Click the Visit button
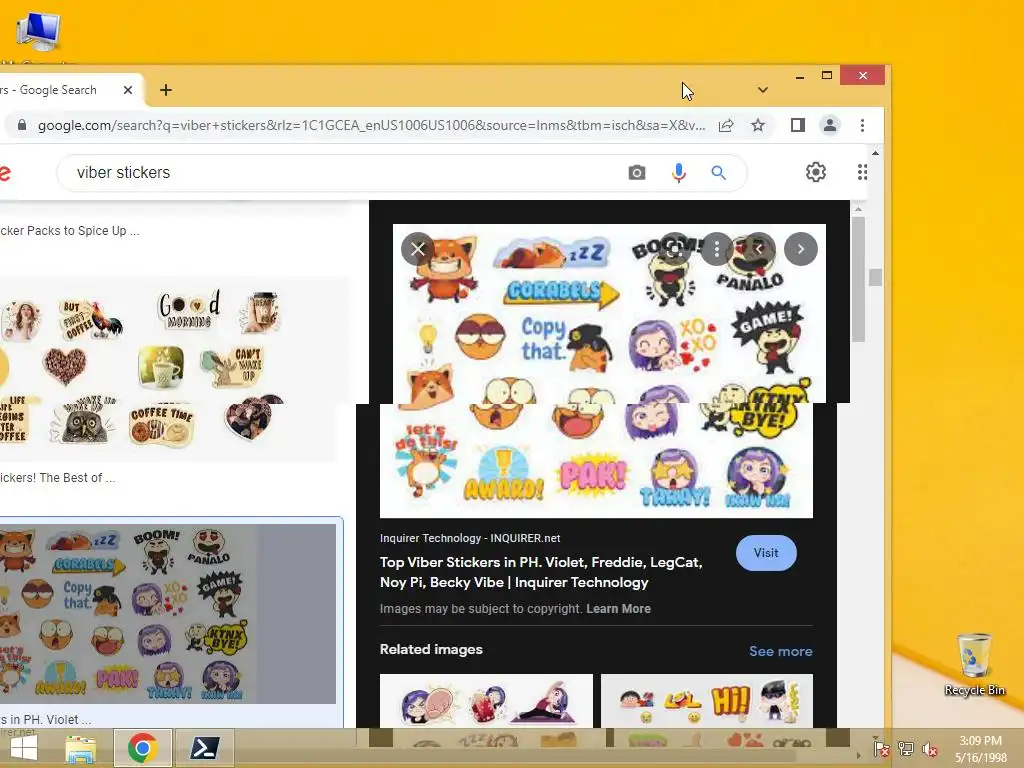The image size is (1024, 768). (x=766, y=553)
